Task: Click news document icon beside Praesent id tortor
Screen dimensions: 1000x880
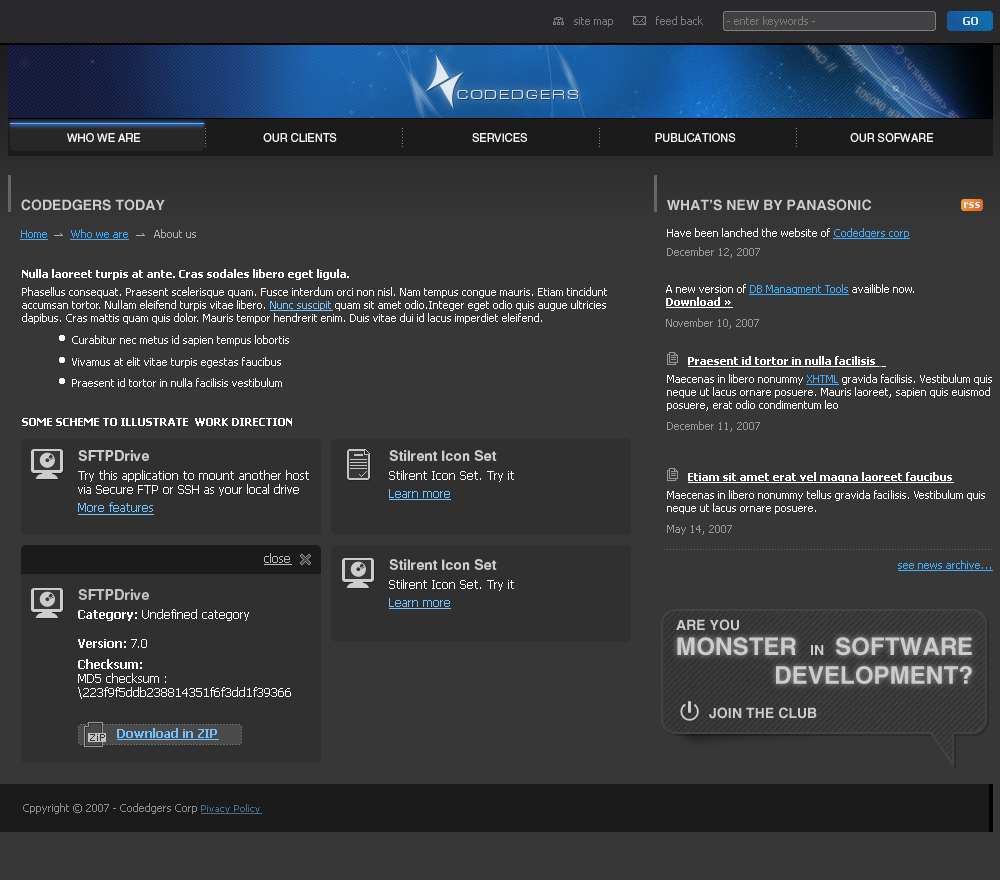Action: pyautogui.click(x=673, y=360)
